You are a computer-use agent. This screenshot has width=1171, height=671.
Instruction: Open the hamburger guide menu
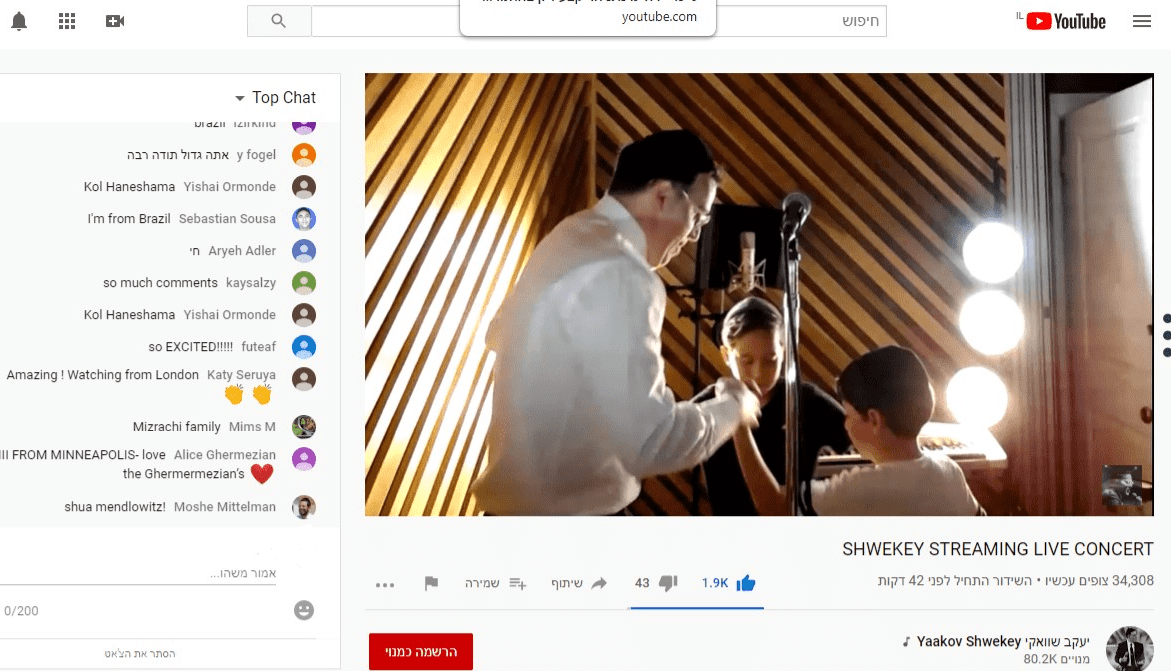(x=1142, y=21)
